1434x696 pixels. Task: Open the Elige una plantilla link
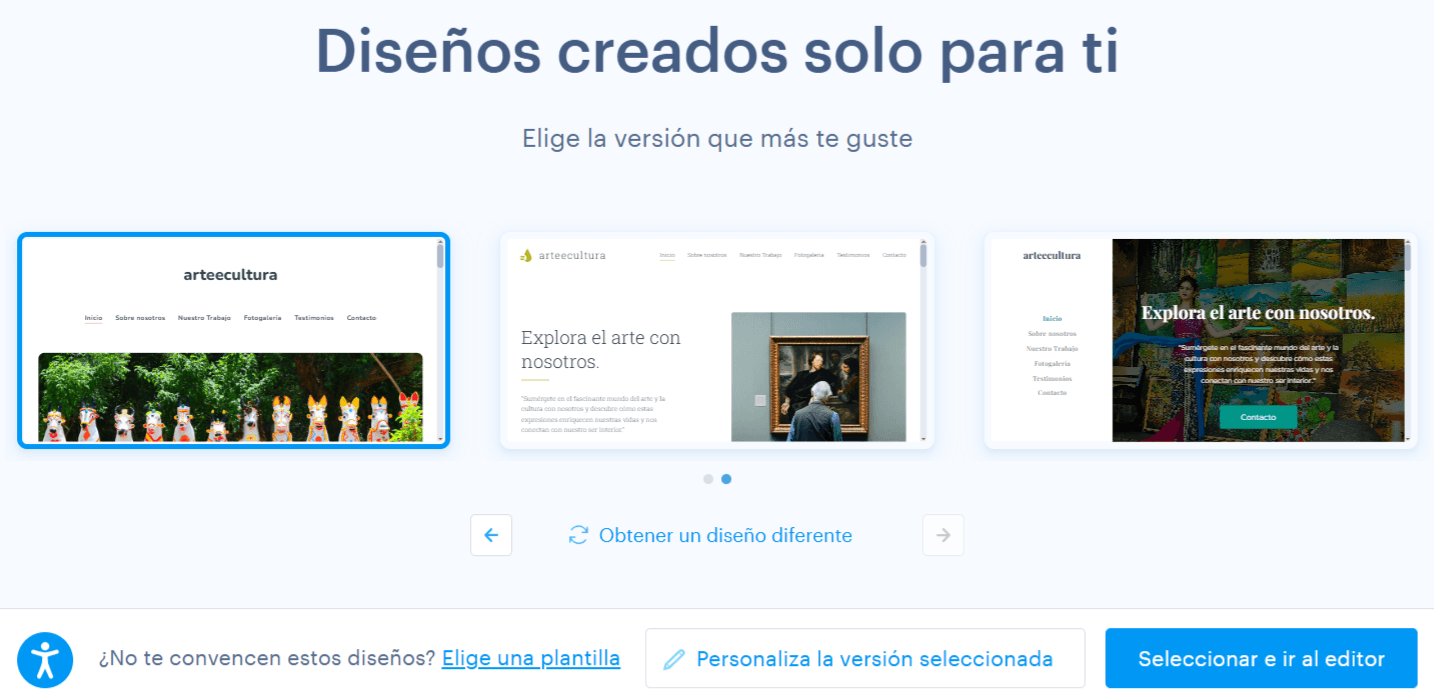click(x=531, y=659)
